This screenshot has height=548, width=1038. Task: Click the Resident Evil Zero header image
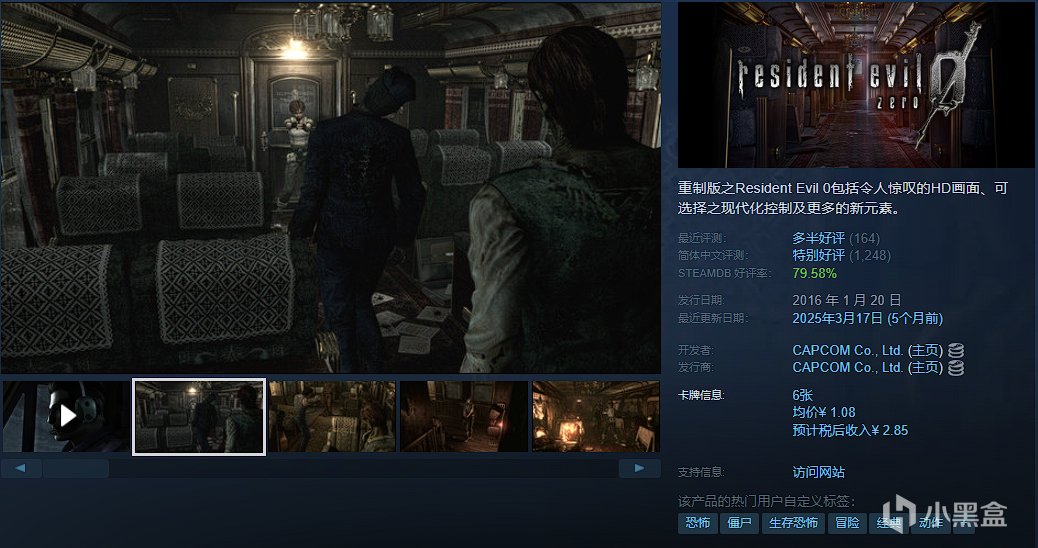tap(856, 85)
